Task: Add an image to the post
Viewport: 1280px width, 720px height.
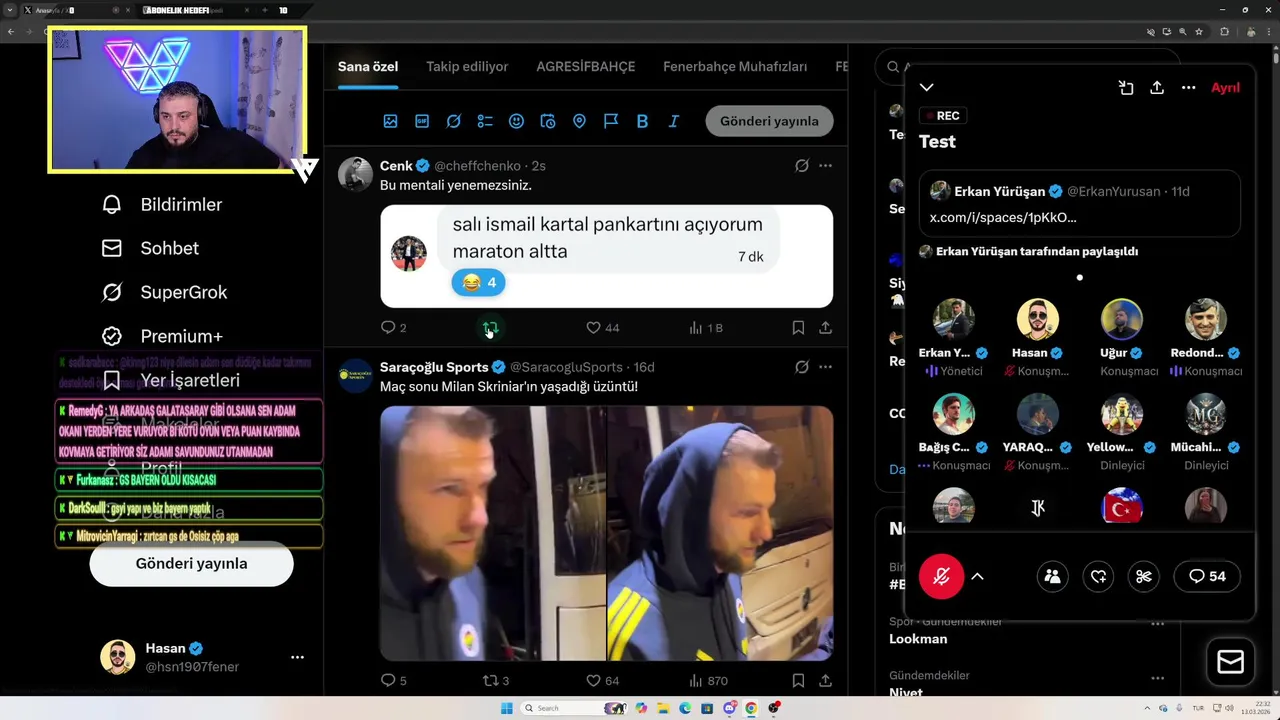Action: coord(390,121)
